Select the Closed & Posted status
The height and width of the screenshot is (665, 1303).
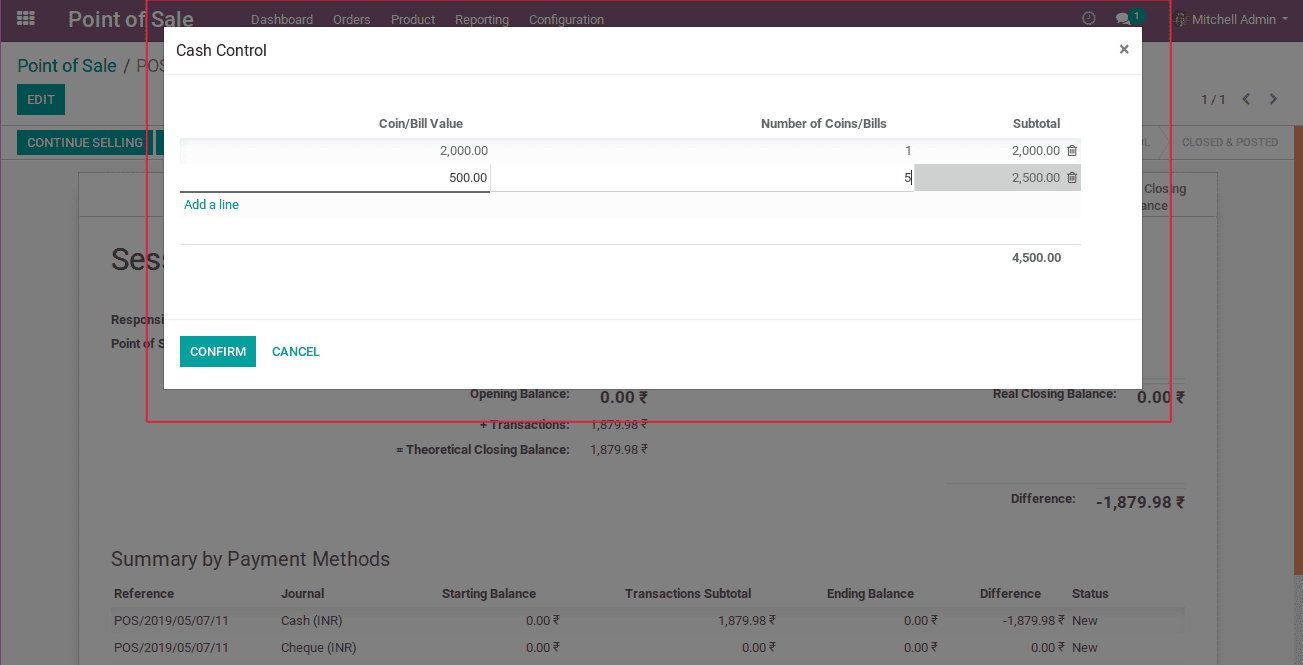tap(1230, 142)
